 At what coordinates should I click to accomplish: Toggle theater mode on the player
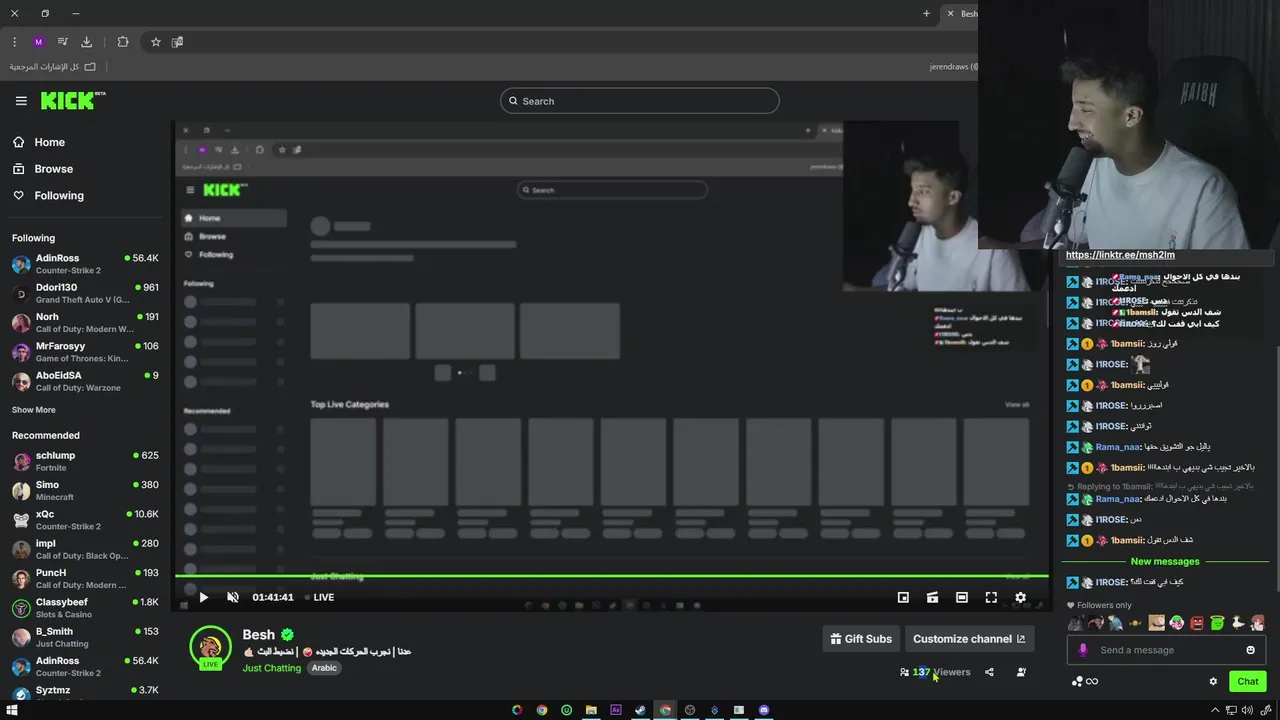click(961, 597)
